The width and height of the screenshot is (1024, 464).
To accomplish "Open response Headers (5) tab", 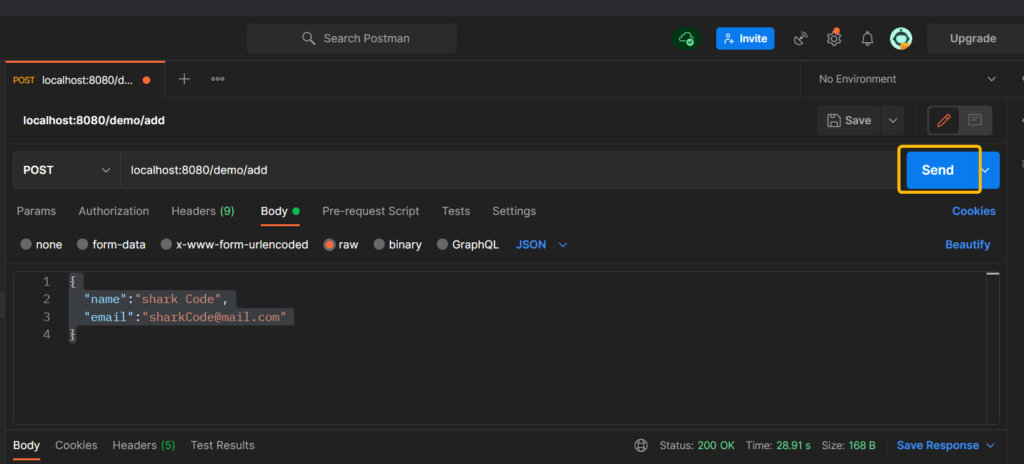I will click(x=144, y=446).
